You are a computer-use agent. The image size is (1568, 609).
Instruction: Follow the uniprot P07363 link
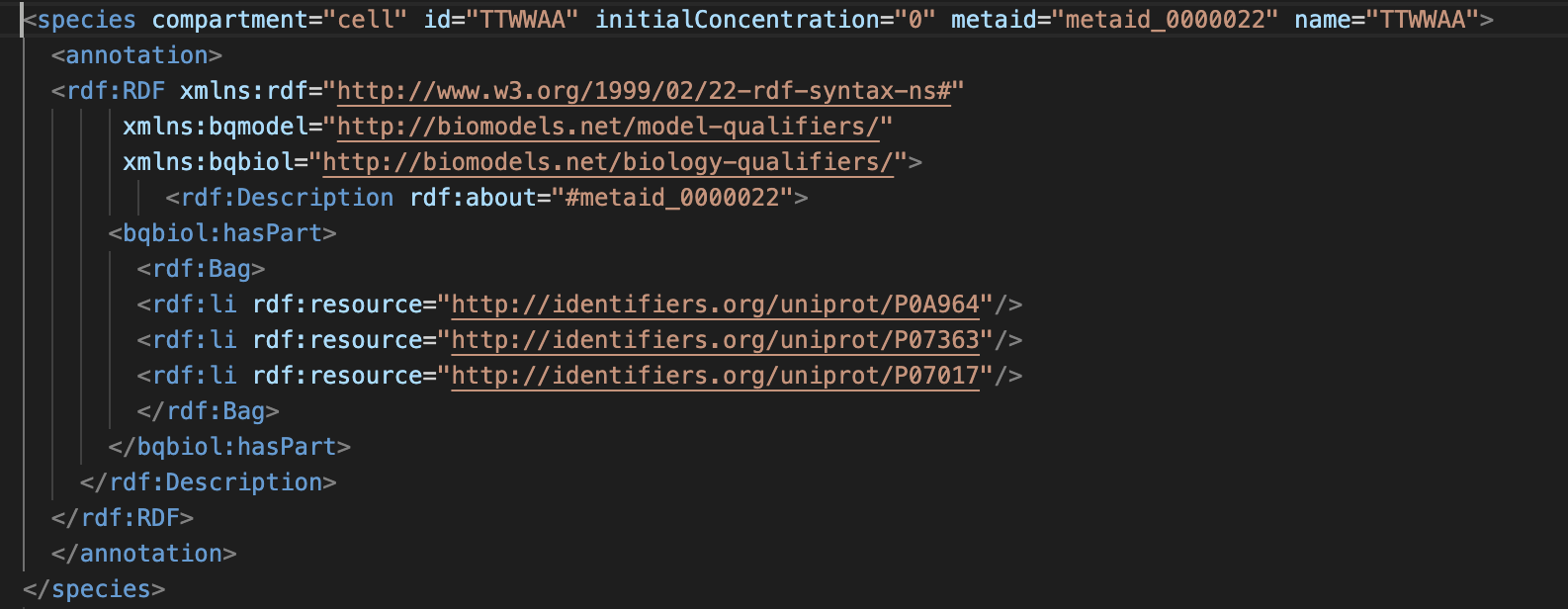pyautogui.click(x=715, y=340)
